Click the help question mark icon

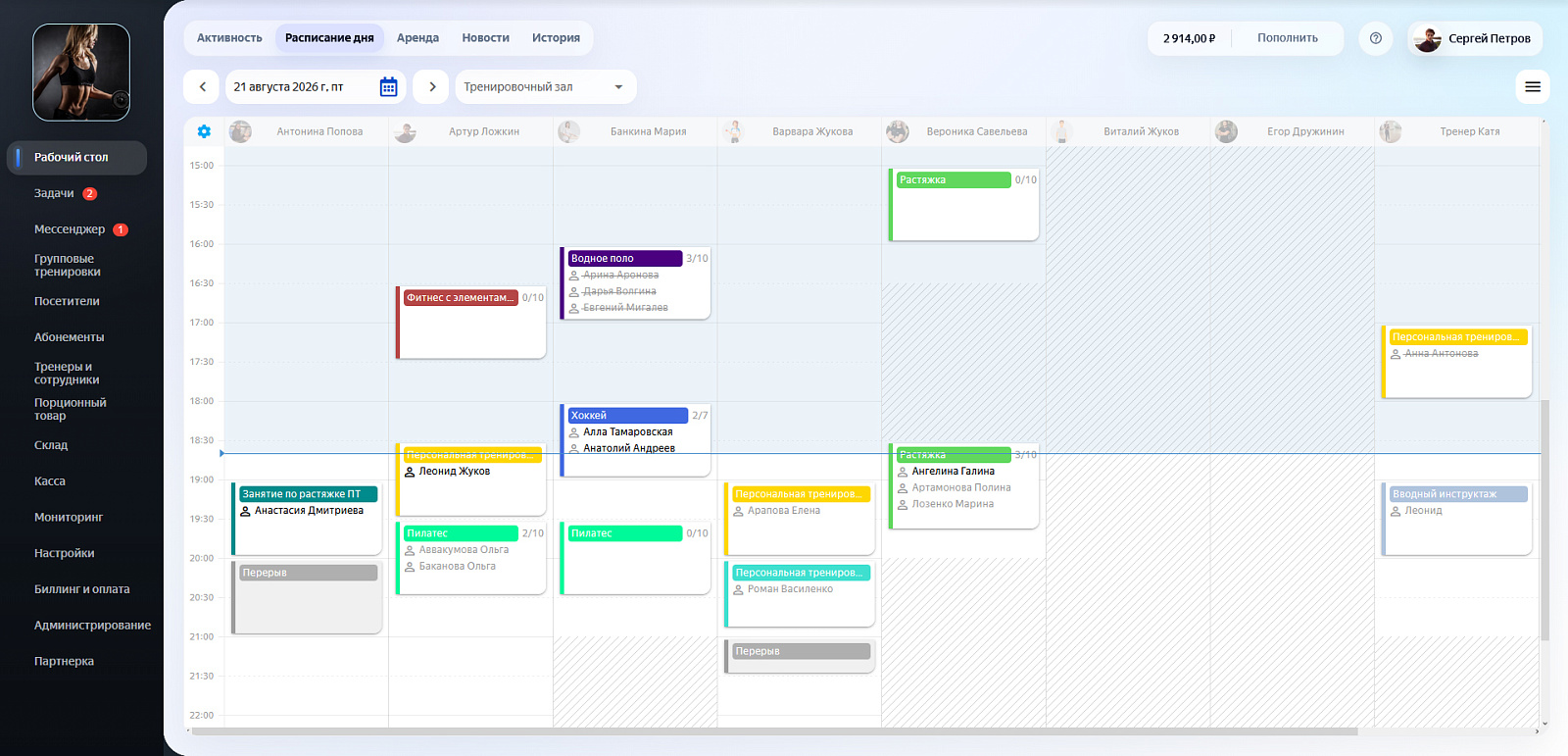point(1376,38)
